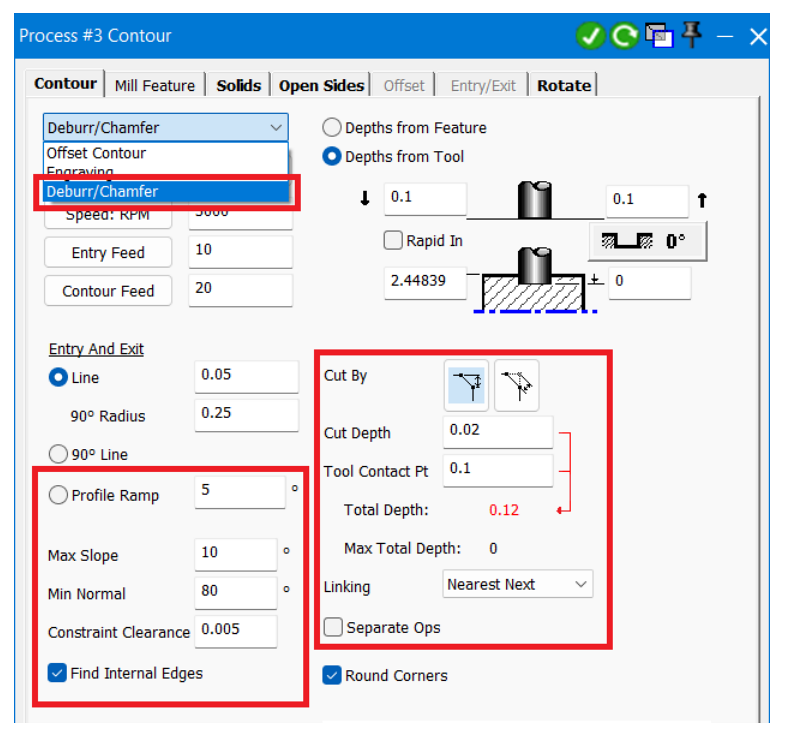Click the Entry And Exit heading
Screen dimensions: 785x740
tap(96, 348)
